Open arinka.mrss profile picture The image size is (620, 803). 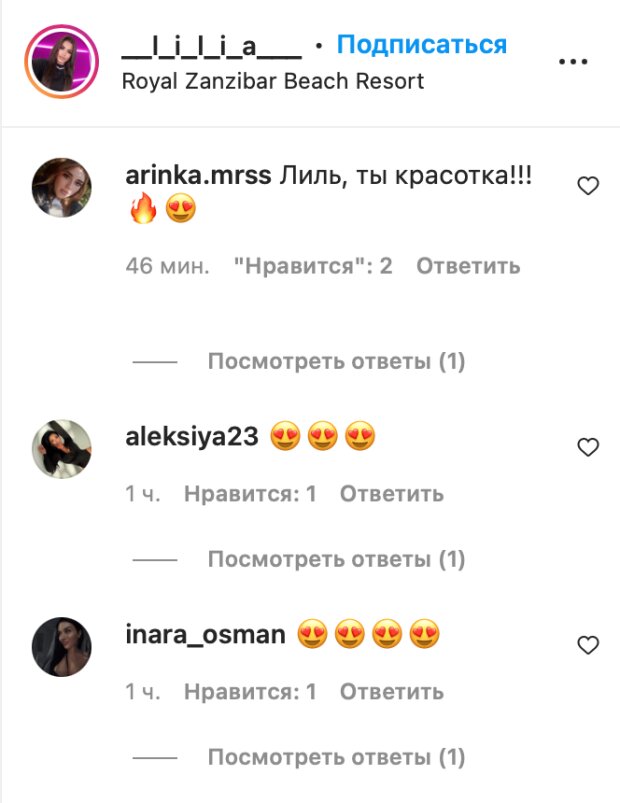62,187
